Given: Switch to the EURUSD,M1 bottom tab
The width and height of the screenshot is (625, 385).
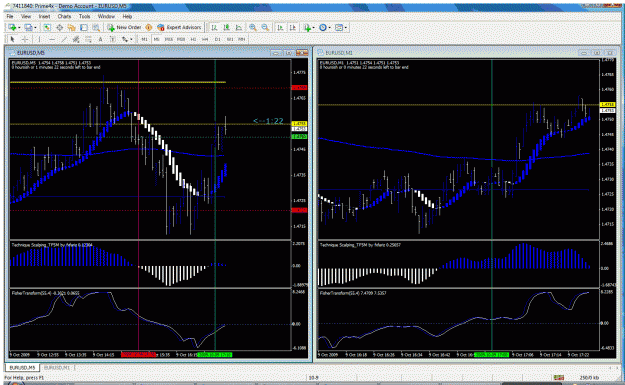Looking at the screenshot, I should (x=57, y=367).
